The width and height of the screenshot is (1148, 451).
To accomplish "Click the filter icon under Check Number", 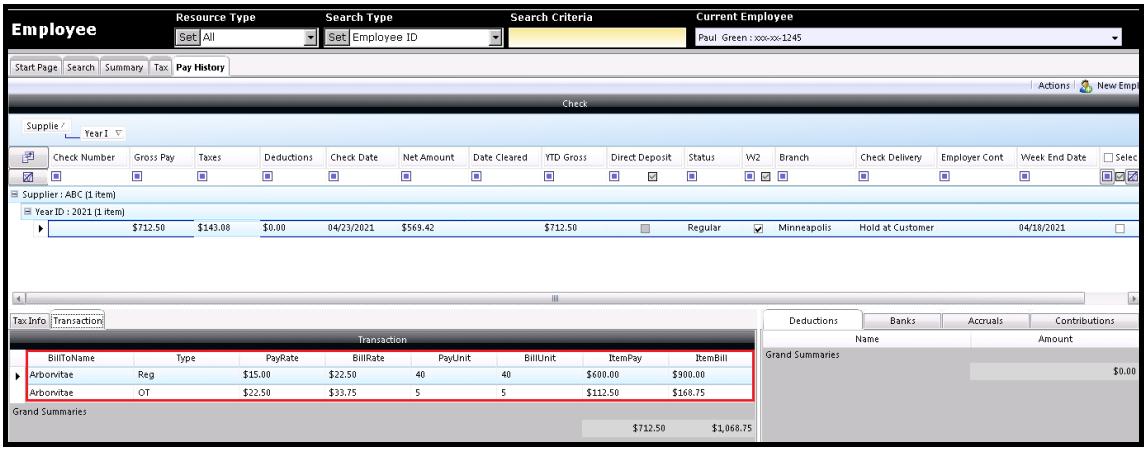I will (57, 178).
